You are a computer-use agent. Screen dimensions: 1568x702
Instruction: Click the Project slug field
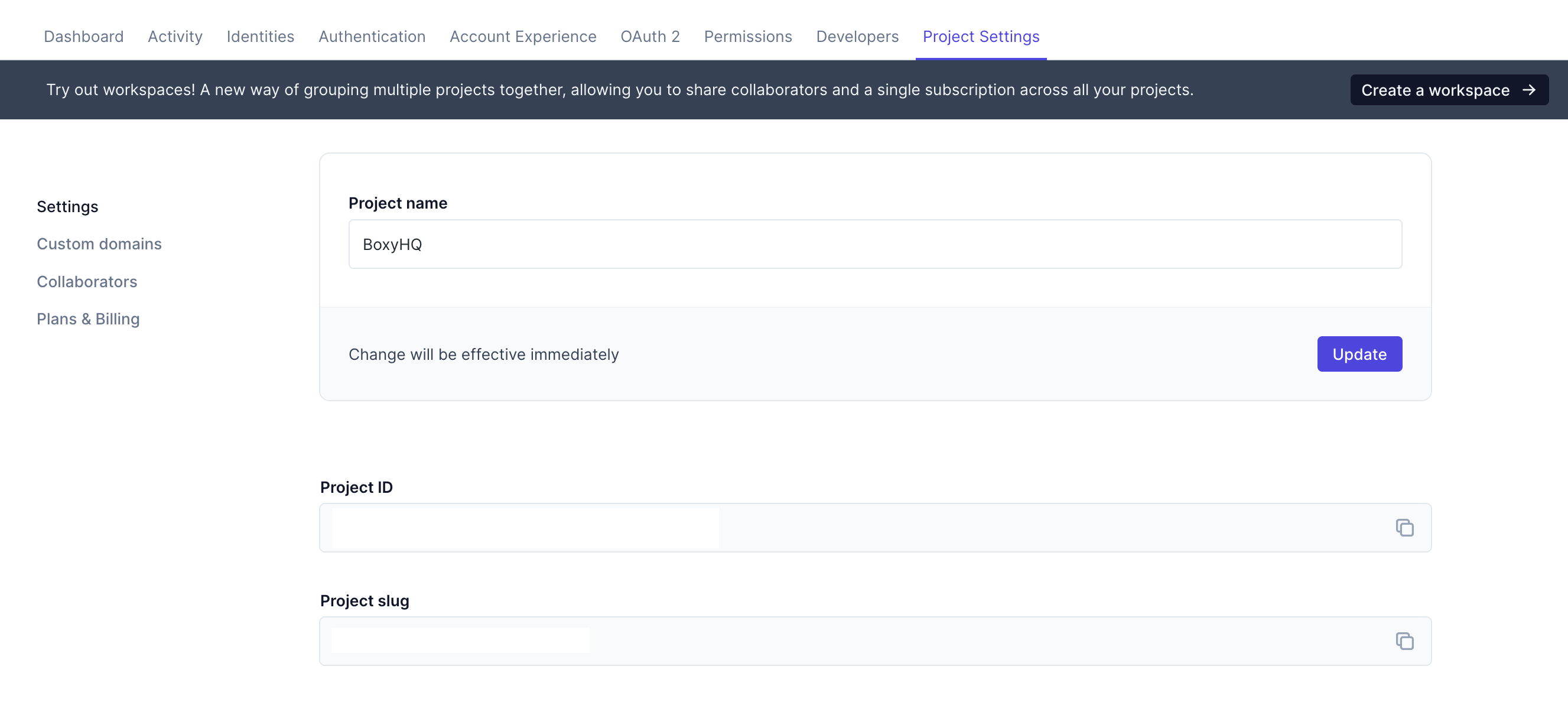click(x=974, y=641)
